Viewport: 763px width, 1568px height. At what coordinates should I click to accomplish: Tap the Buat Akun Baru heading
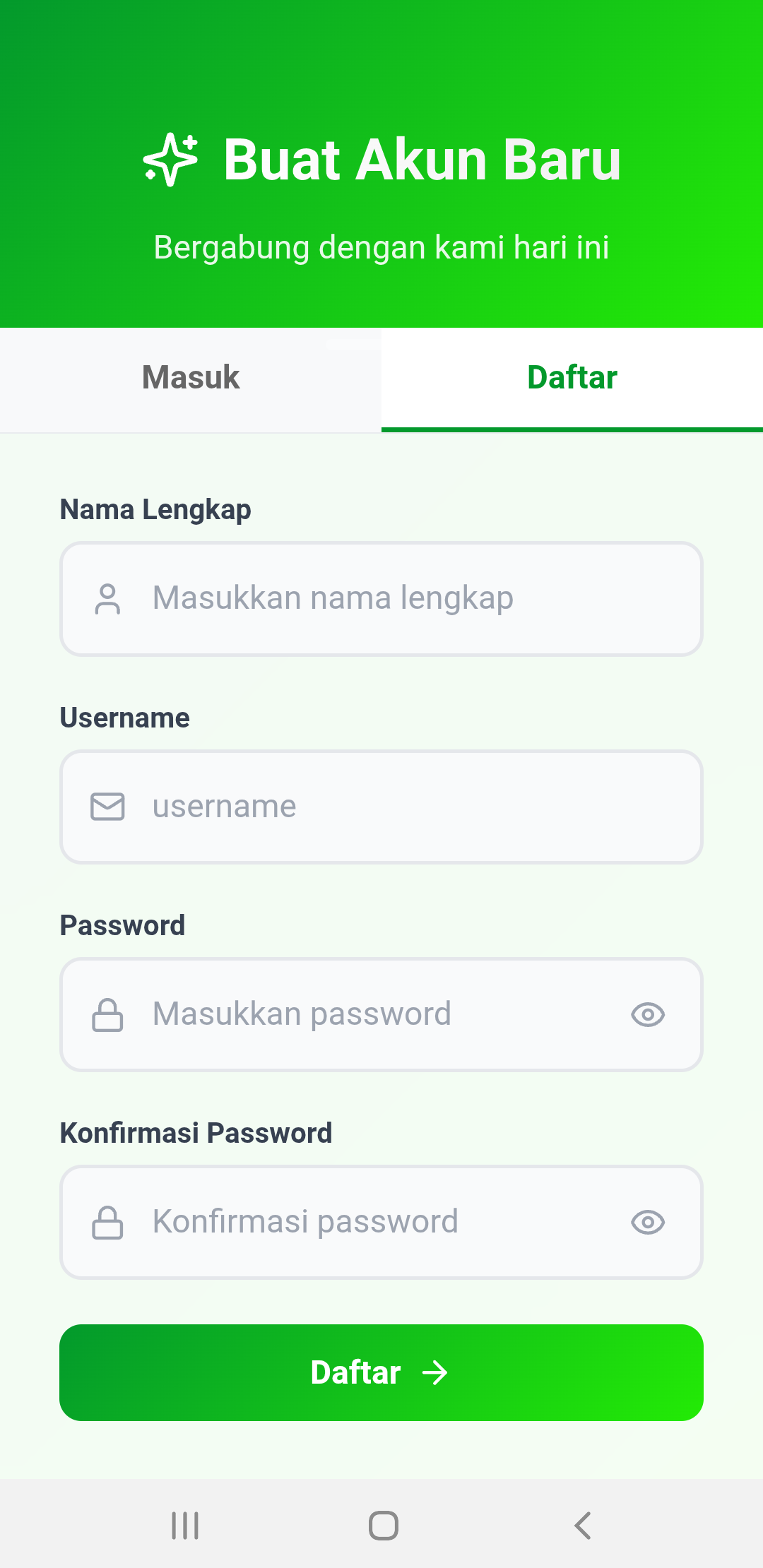422,160
